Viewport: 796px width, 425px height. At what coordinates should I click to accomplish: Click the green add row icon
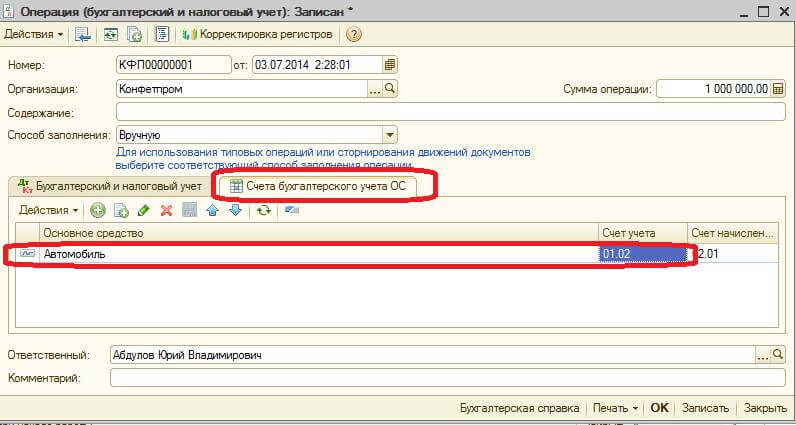coord(97,210)
